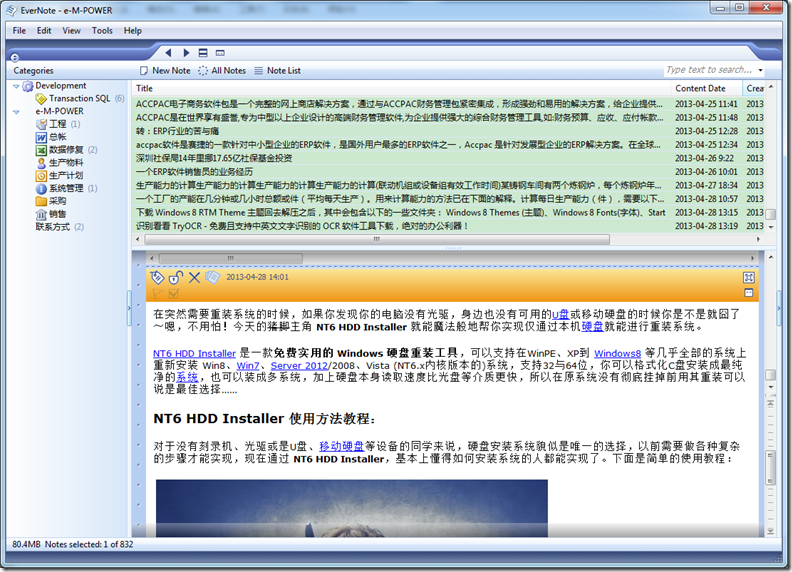This screenshot has height=572, width=792.
Task: Click the 工程 category icon
Action: pos(41,124)
